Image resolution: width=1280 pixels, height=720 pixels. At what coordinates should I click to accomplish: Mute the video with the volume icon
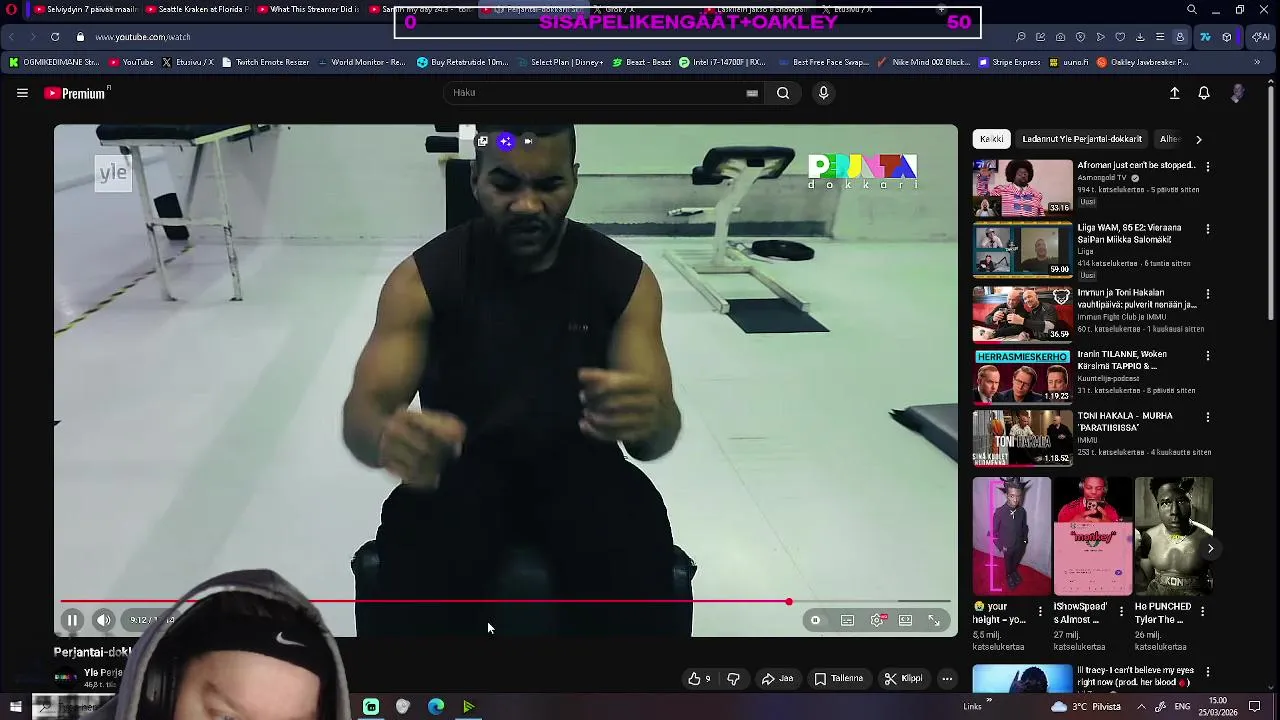point(104,620)
